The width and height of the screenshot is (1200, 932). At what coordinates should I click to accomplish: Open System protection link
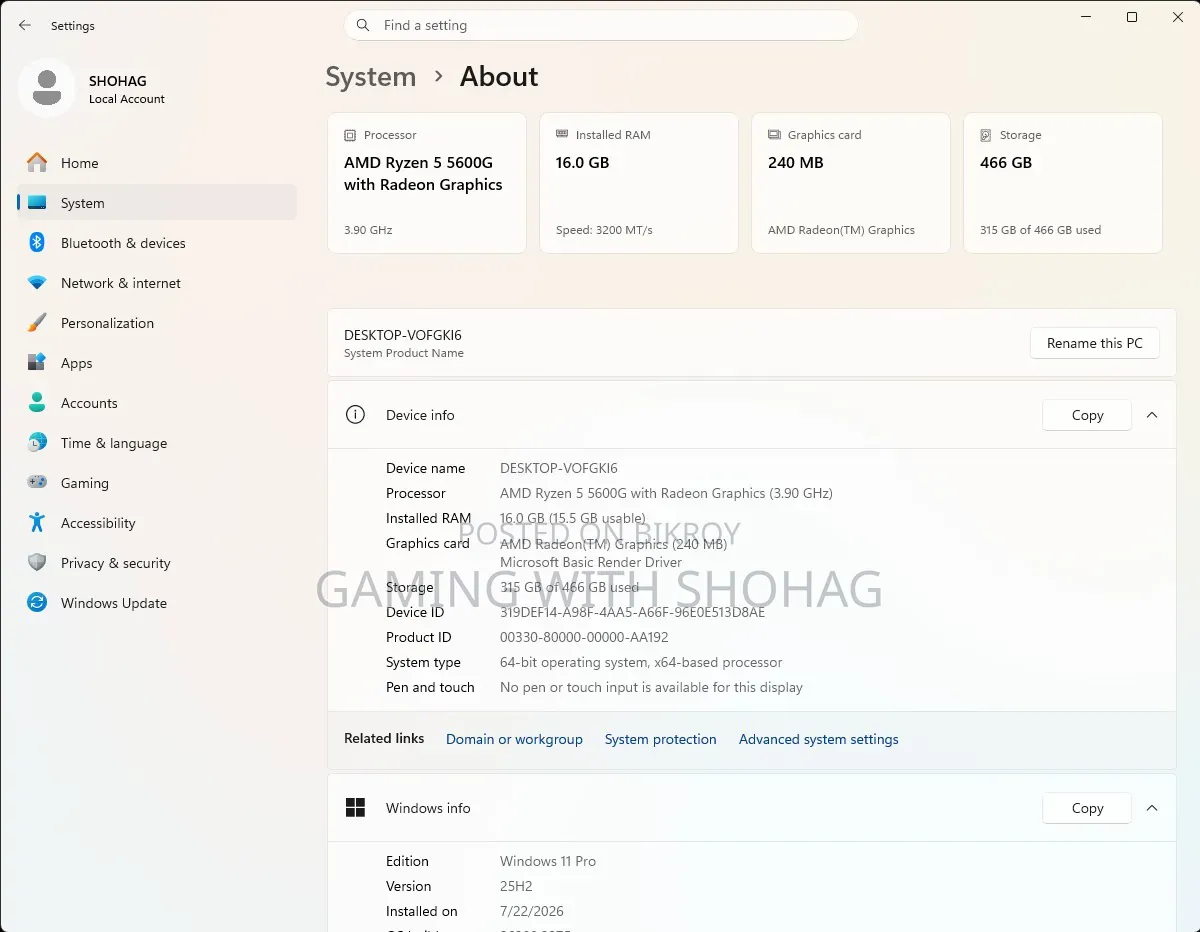point(660,739)
